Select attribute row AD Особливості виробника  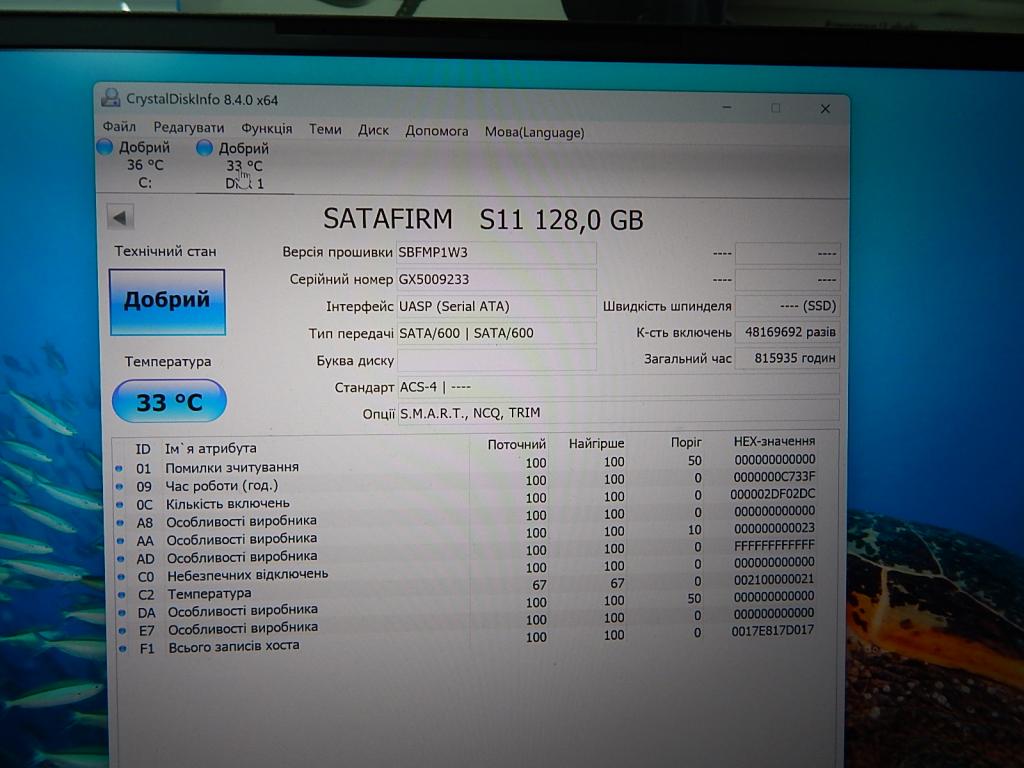pyautogui.click(x=465, y=552)
